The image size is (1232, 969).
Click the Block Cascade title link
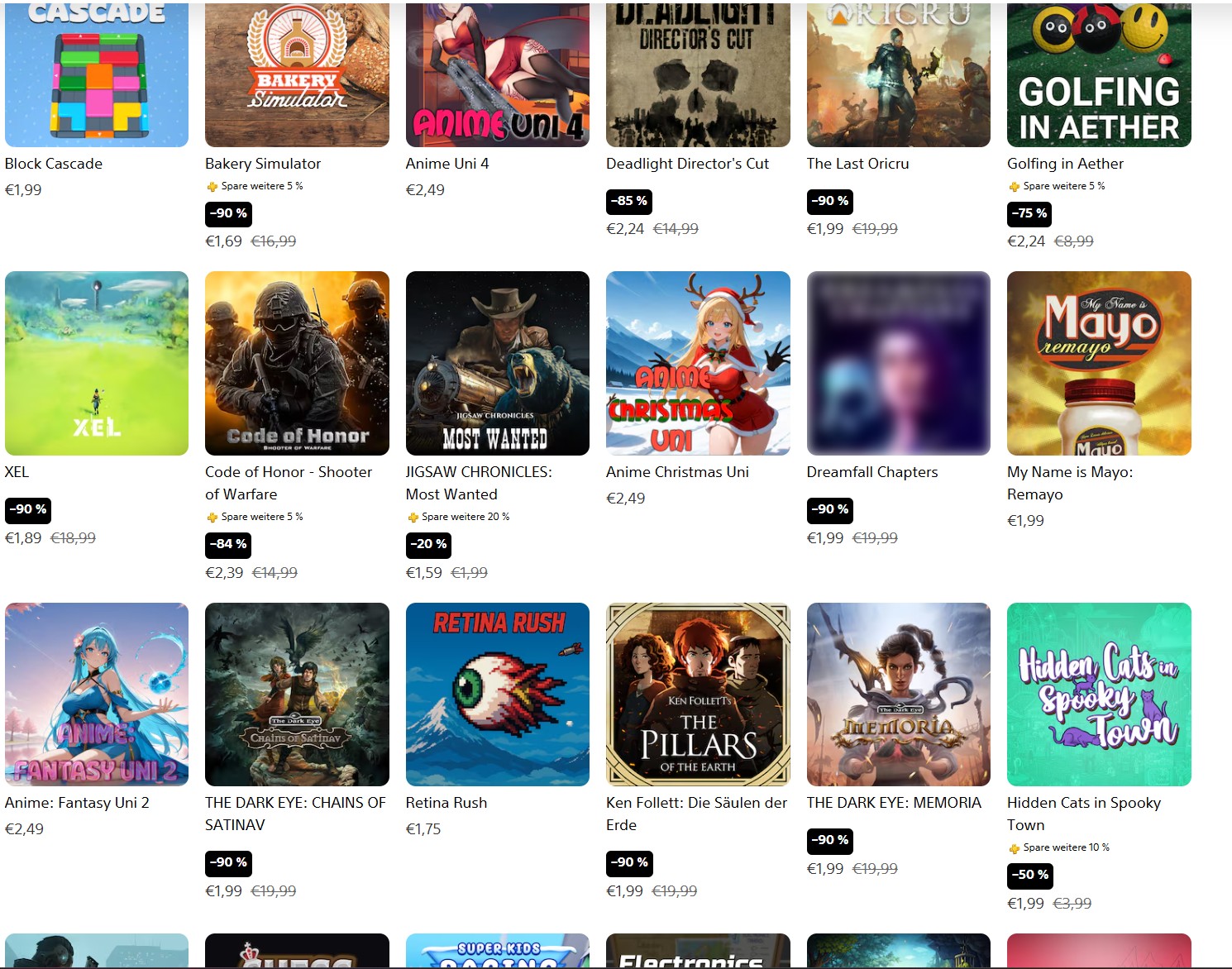pyautogui.click(x=54, y=164)
